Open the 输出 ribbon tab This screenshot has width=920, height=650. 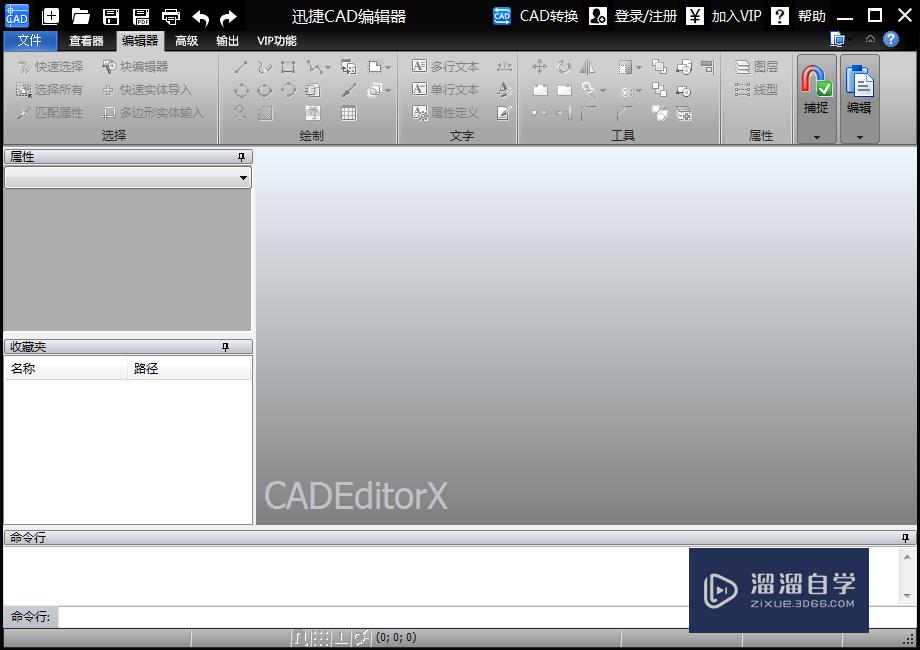click(x=226, y=41)
